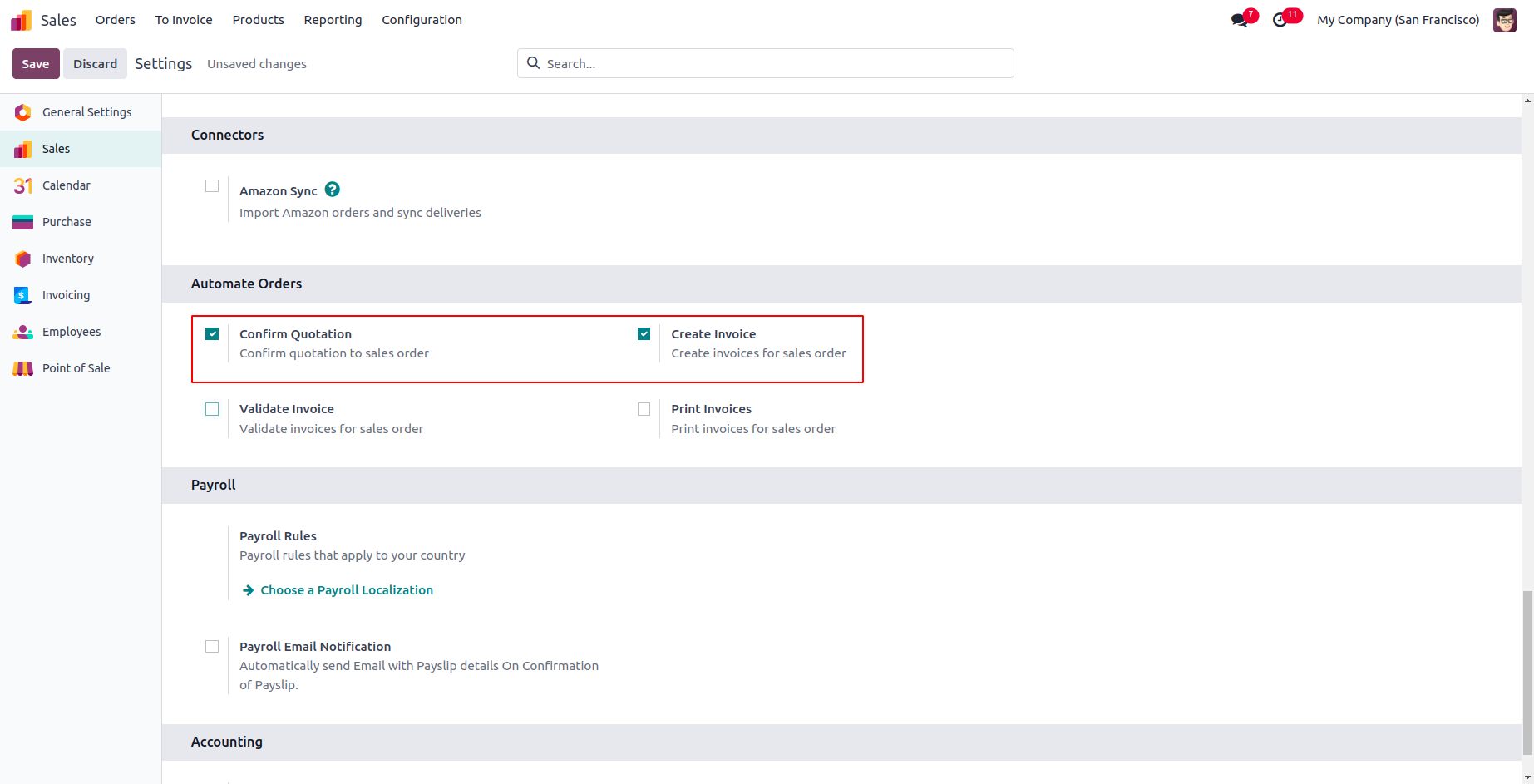Open the Inventory settings icon
This screenshot has width=1534, height=784.
tap(23, 259)
